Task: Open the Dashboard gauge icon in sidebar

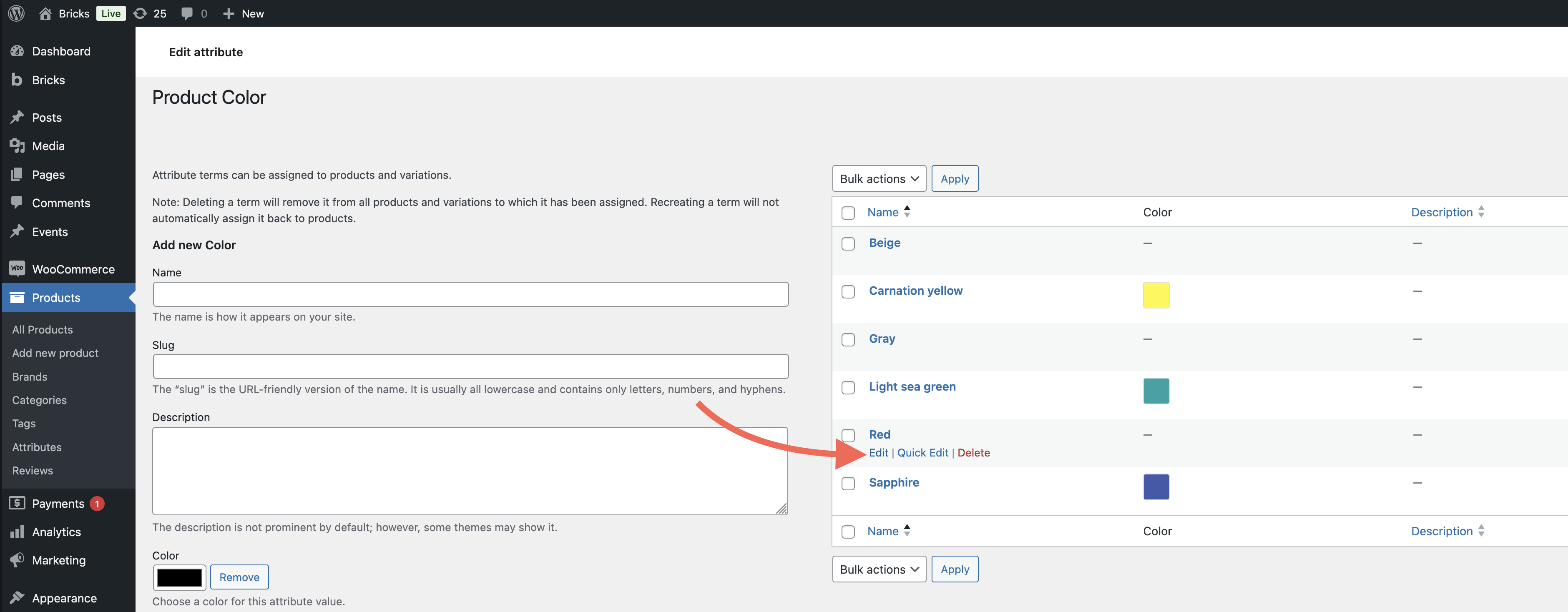Action: (x=17, y=51)
